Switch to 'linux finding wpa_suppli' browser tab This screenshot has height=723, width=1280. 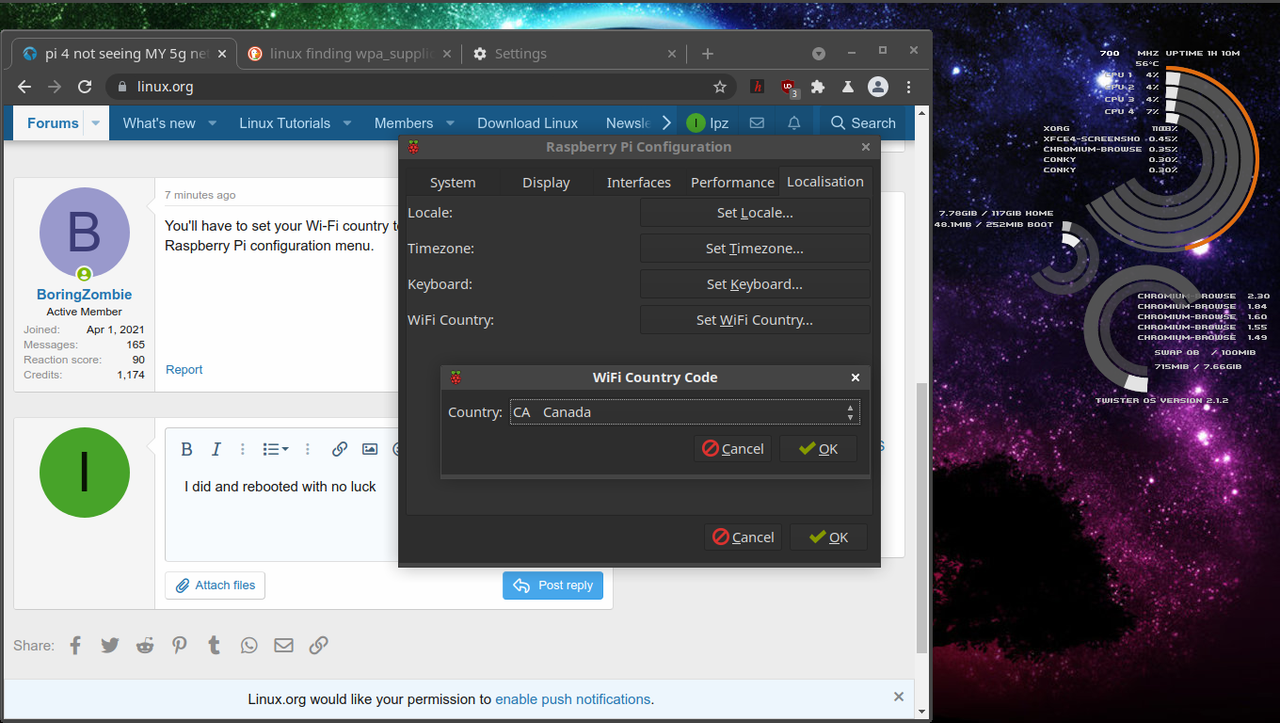coord(349,54)
